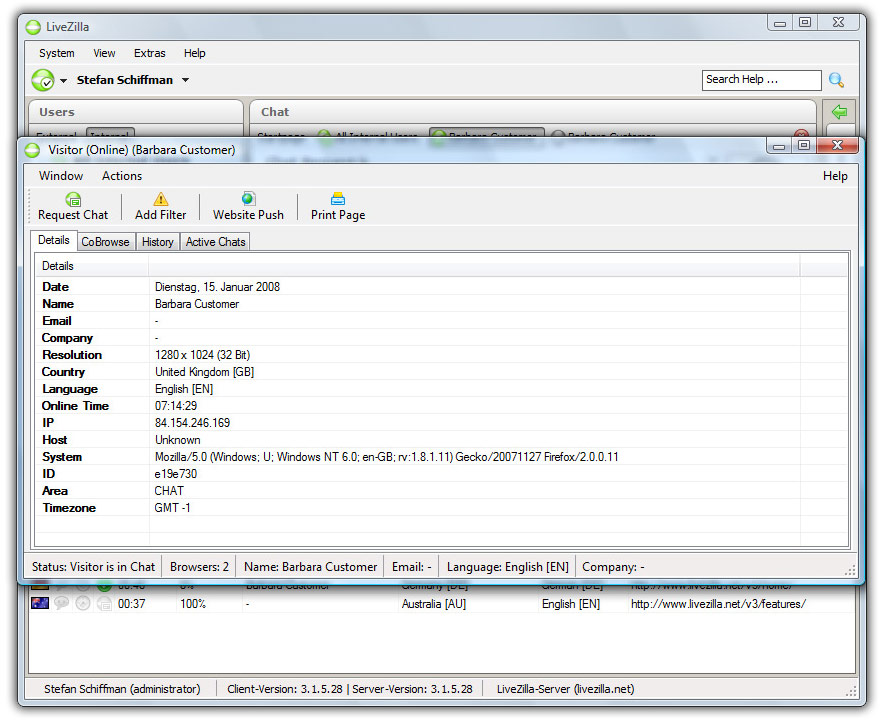Click the '00:37' time in Australia row
Image resolution: width=883 pixels, height=720 pixels.
pyautogui.click(x=131, y=603)
